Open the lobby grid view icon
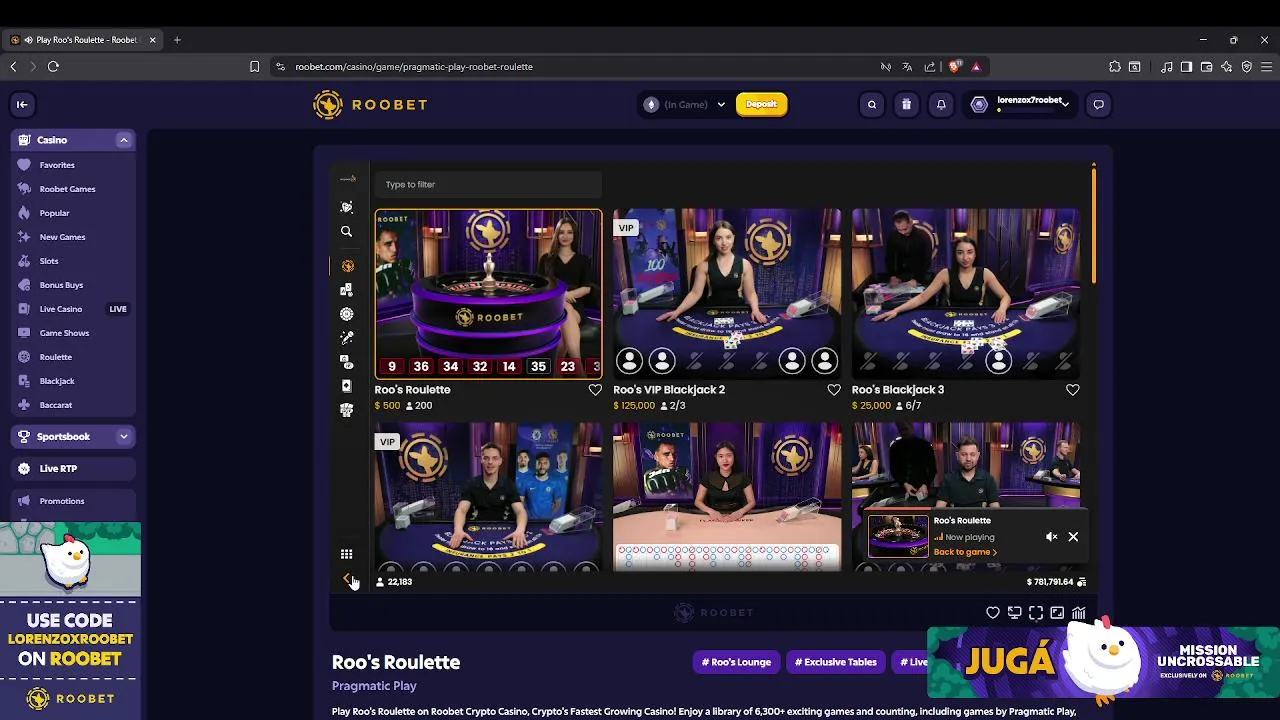1280x720 pixels. coord(346,554)
